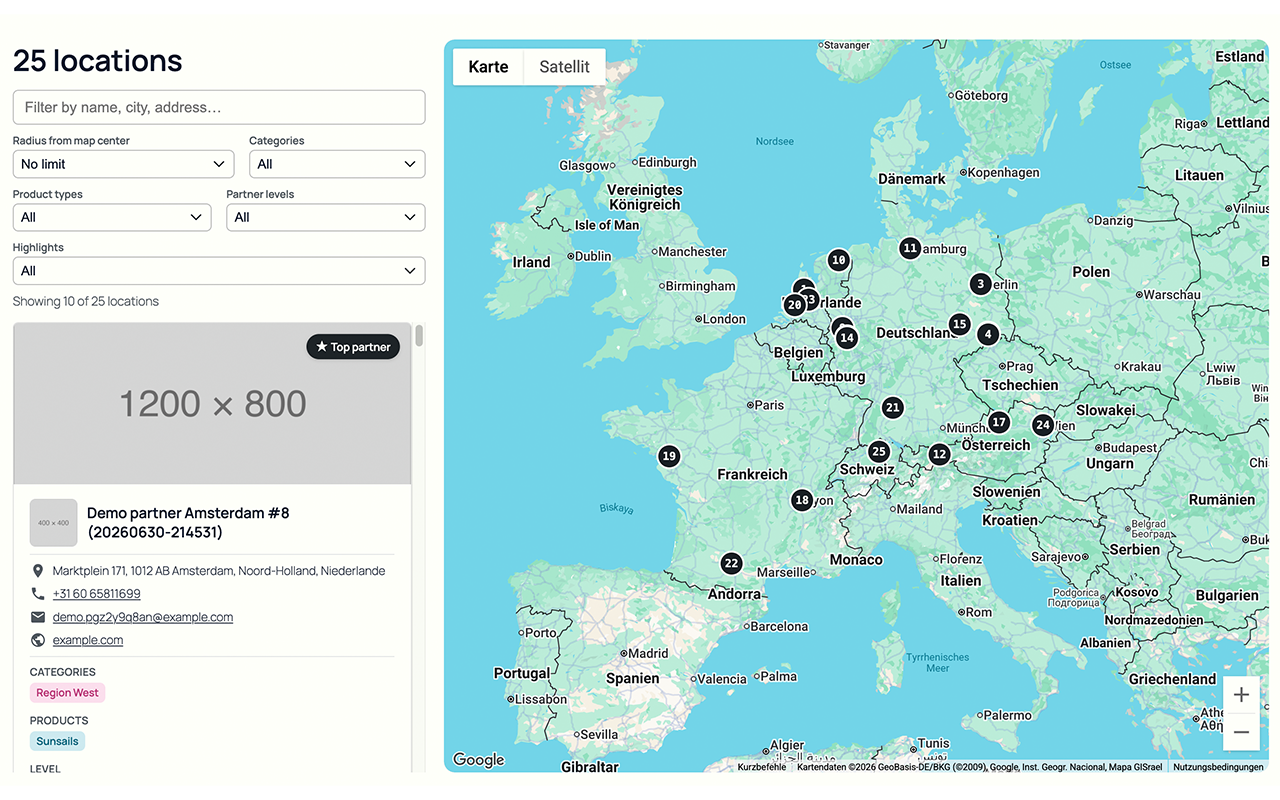Image resolution: width=1280 pixels, height=800 pixels.
Task: Click map marker number 10
Action: click(x=838, y=260)
